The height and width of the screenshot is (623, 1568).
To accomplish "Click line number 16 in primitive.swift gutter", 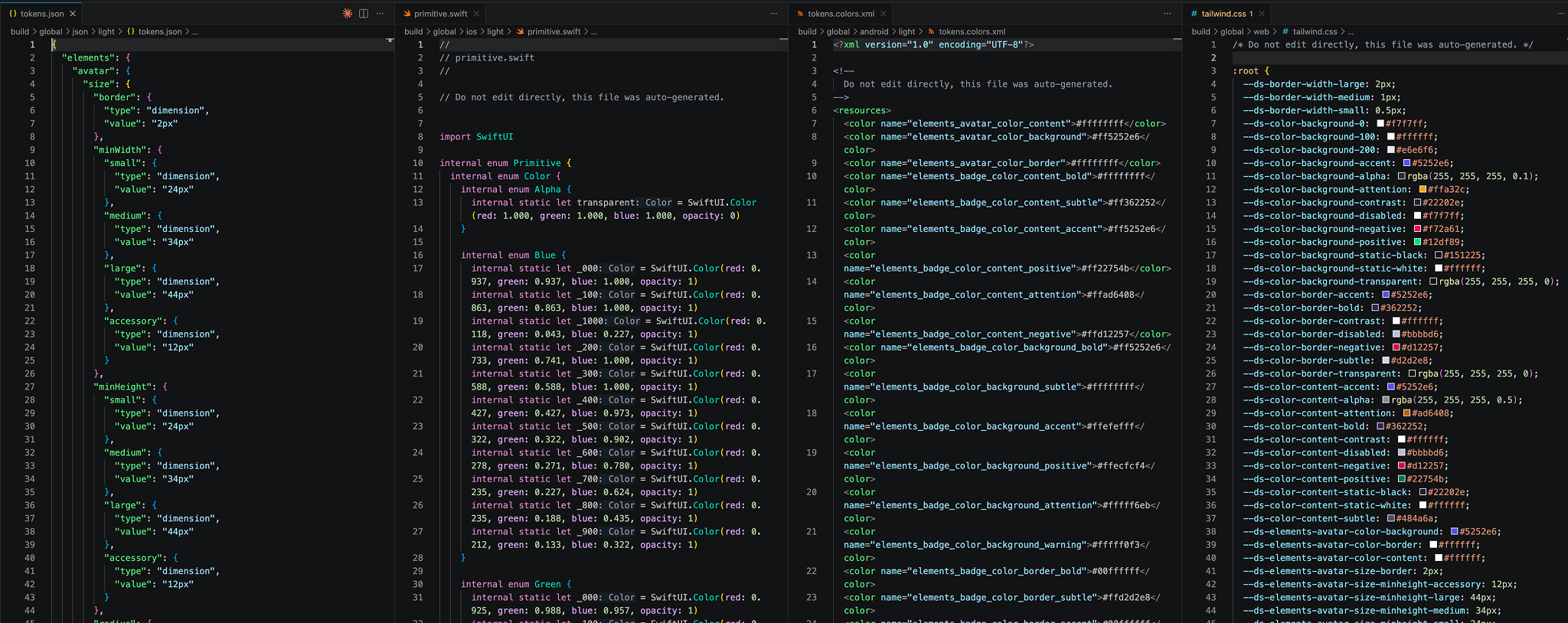I will pyautogui.click(x=418, y=256).
